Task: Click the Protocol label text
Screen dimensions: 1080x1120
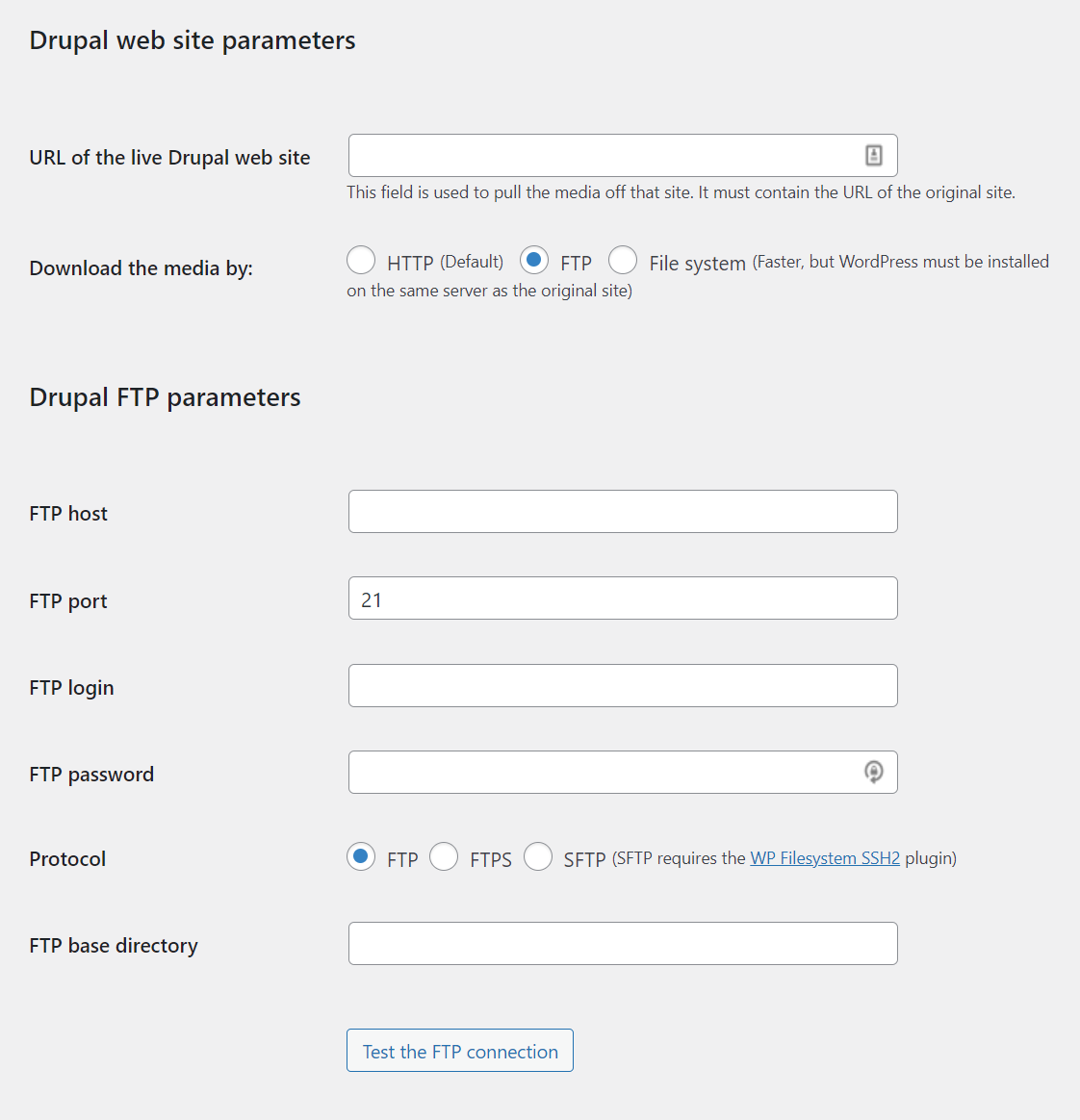Action: click(67, 858)
